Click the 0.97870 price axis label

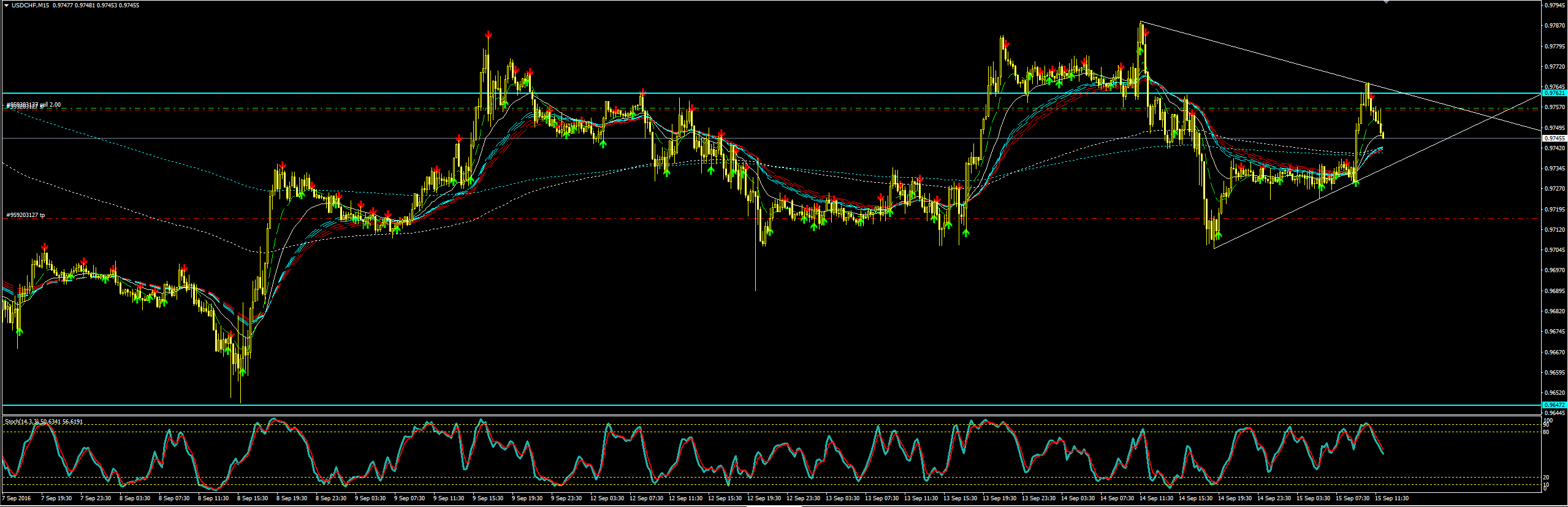(1555, 26)
